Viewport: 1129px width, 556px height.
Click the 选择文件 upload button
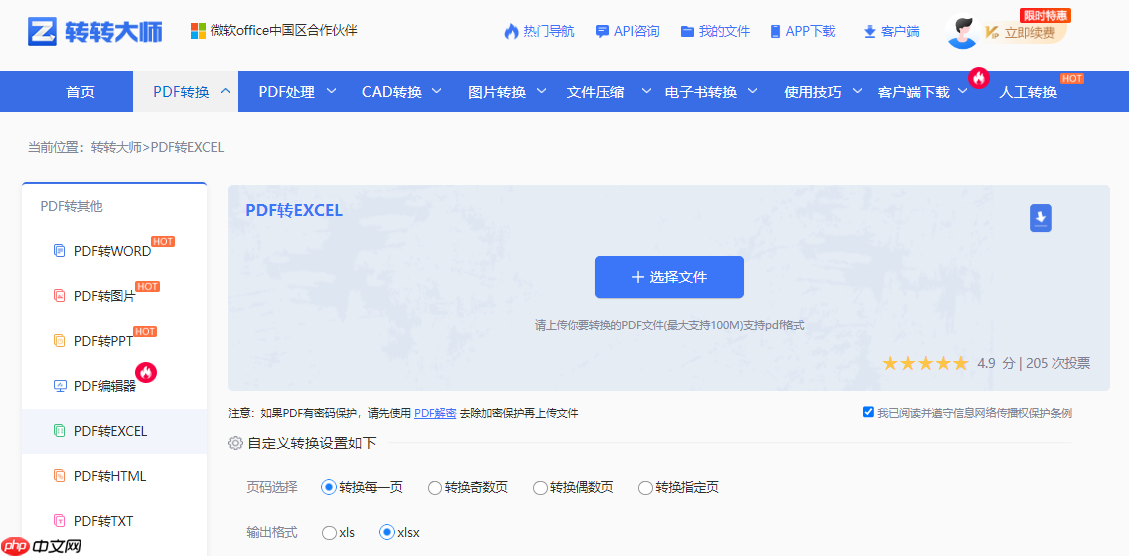(669, 277)
